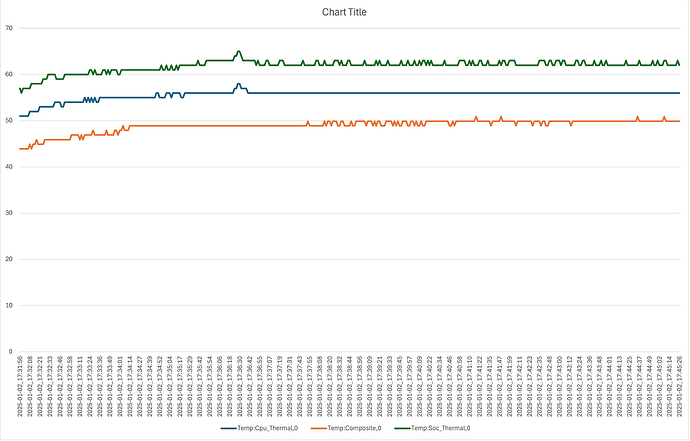Click the y-axis label 60
Viewport: 690px width, 441px height.
[9, 74]
